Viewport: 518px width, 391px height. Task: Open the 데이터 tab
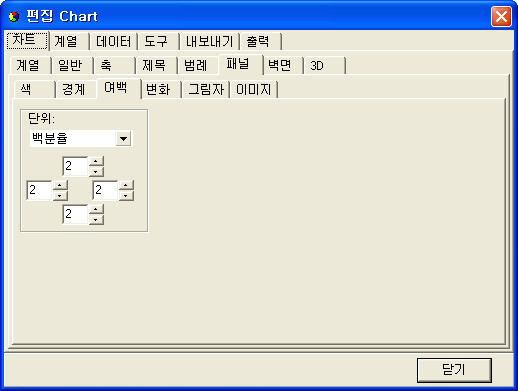tap(114, 42)
